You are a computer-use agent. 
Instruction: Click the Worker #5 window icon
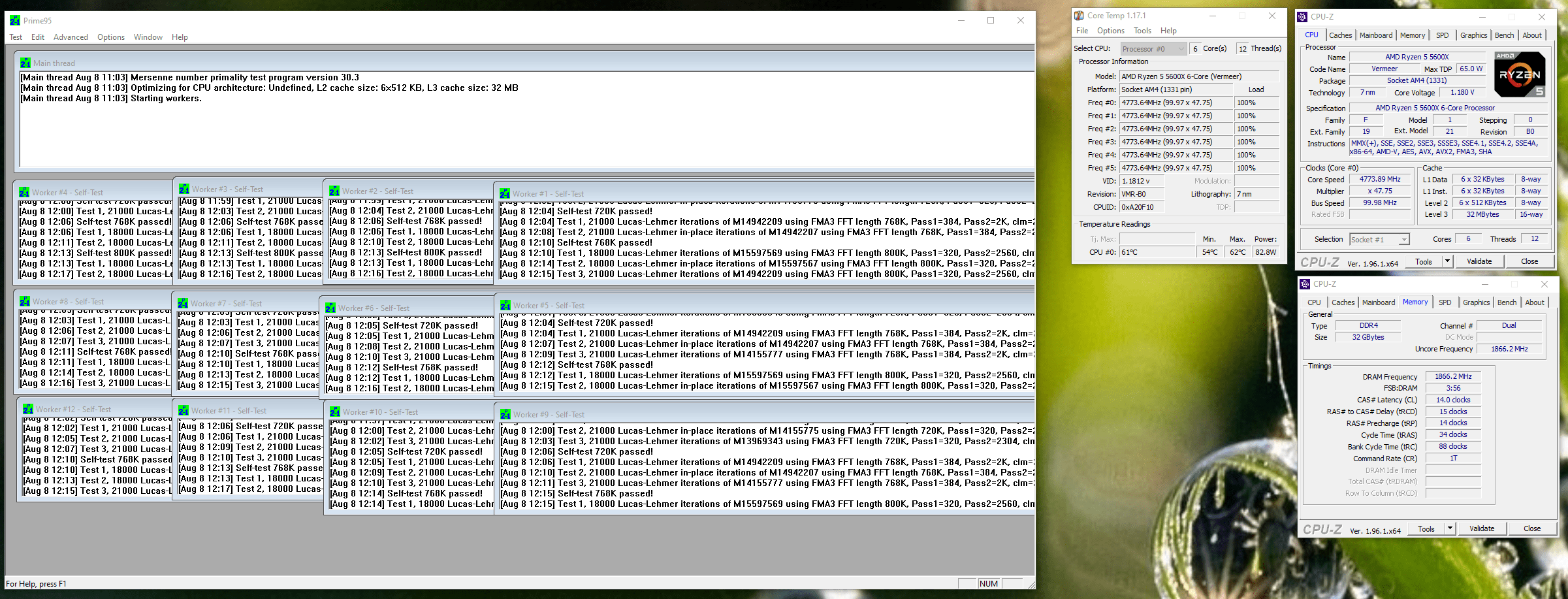(505, 305)
